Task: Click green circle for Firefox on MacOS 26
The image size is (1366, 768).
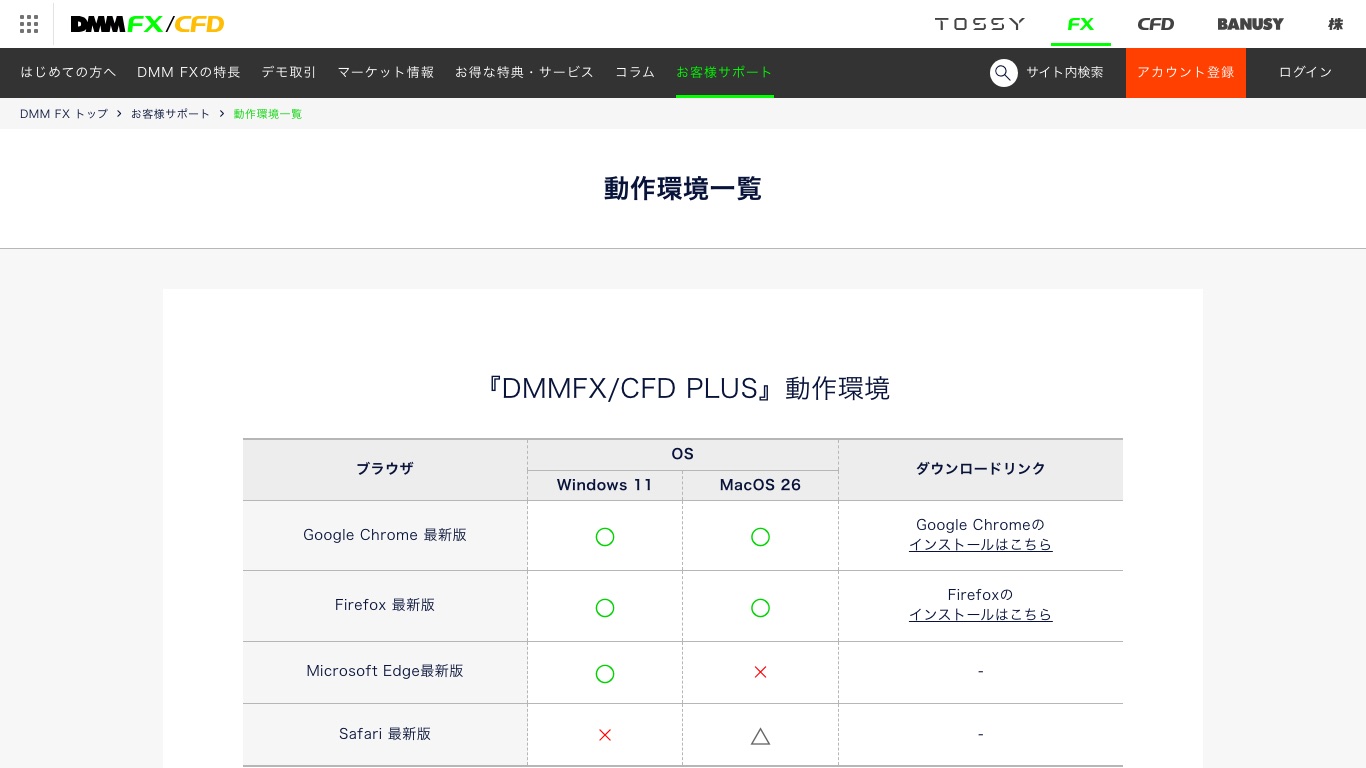Action: [x=760, y=608]
